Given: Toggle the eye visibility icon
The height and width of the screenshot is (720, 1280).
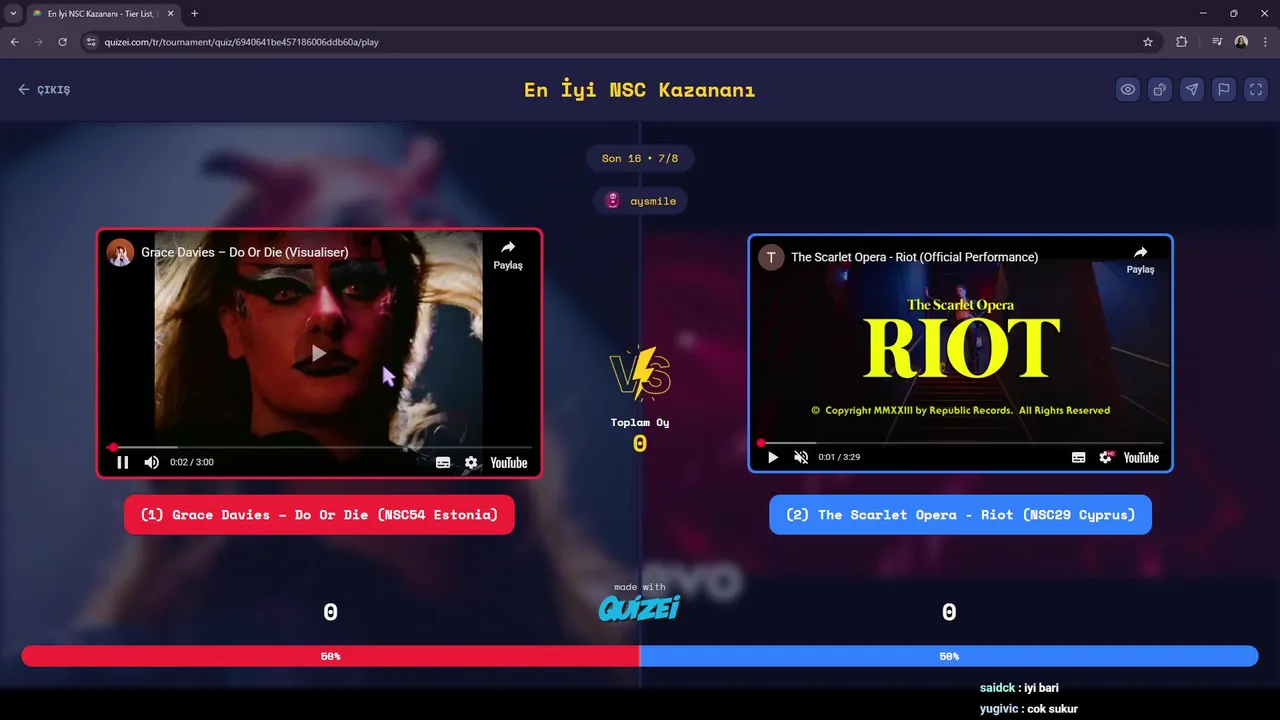Looking at the screenshot, I should pyautogui.click(x=1128, y=89).
